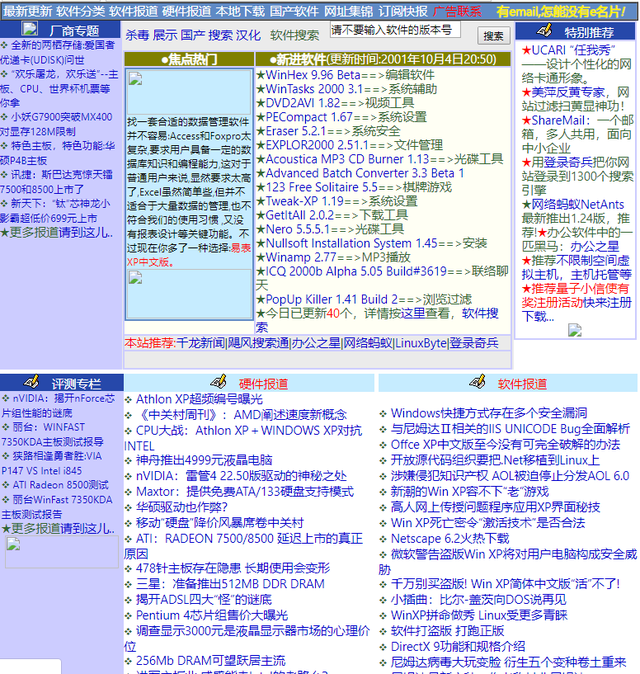This screenshot has height=674, width=640.
Task: Open 登录奇兵 recommended site link
Action: coord(474,343)
